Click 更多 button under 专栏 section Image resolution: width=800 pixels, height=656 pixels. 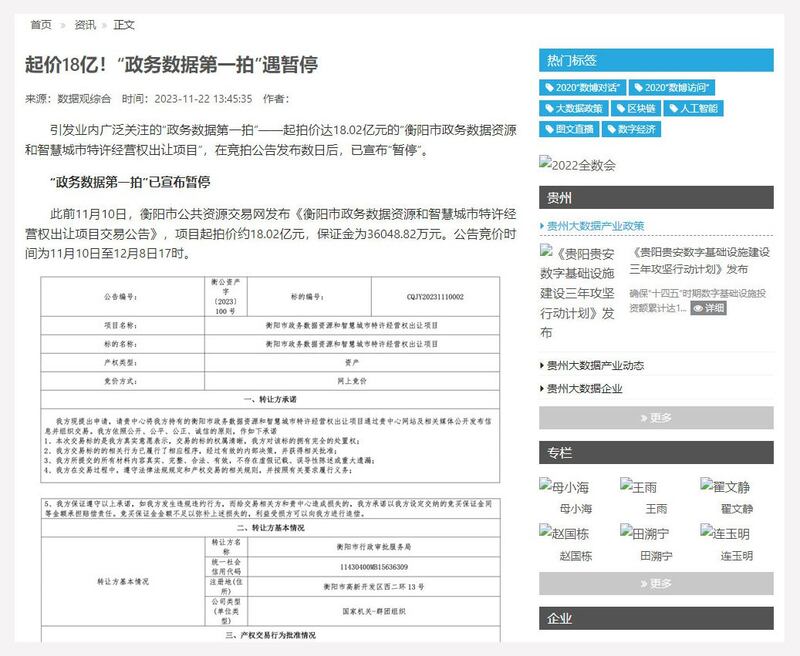click(655, 583)
